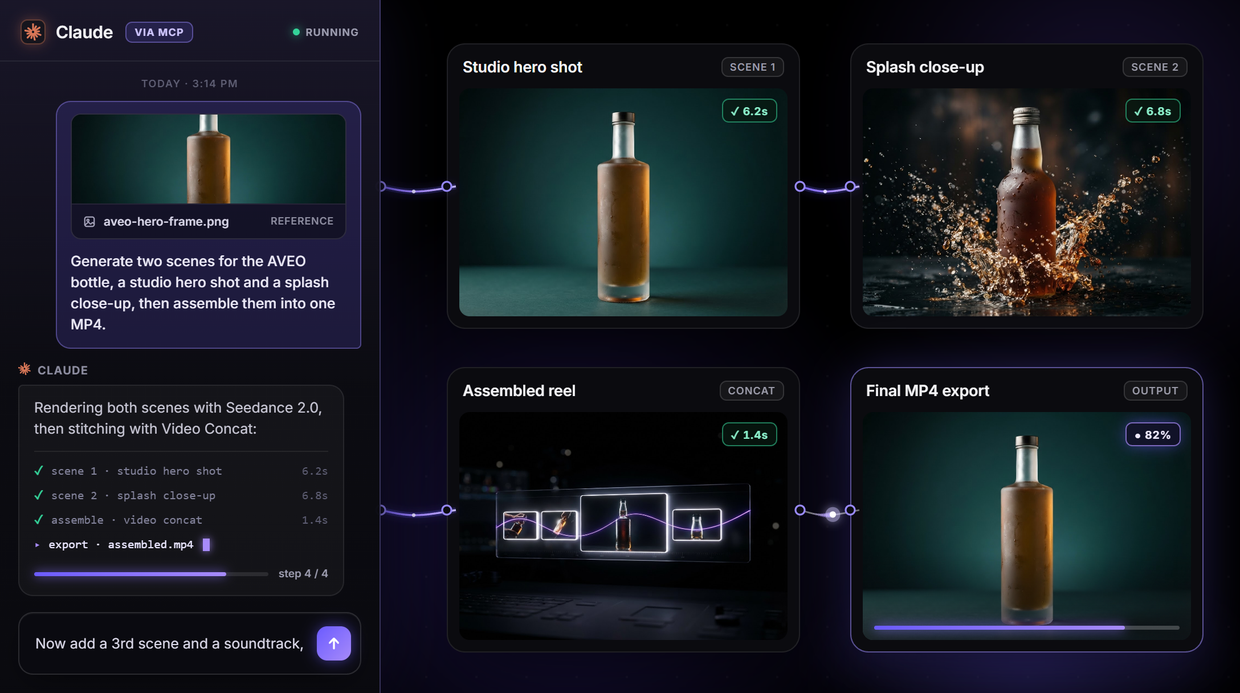Click the 'assemble · video concat' log row
This screenshot has height=693, width=1240.
click(181, 520)
